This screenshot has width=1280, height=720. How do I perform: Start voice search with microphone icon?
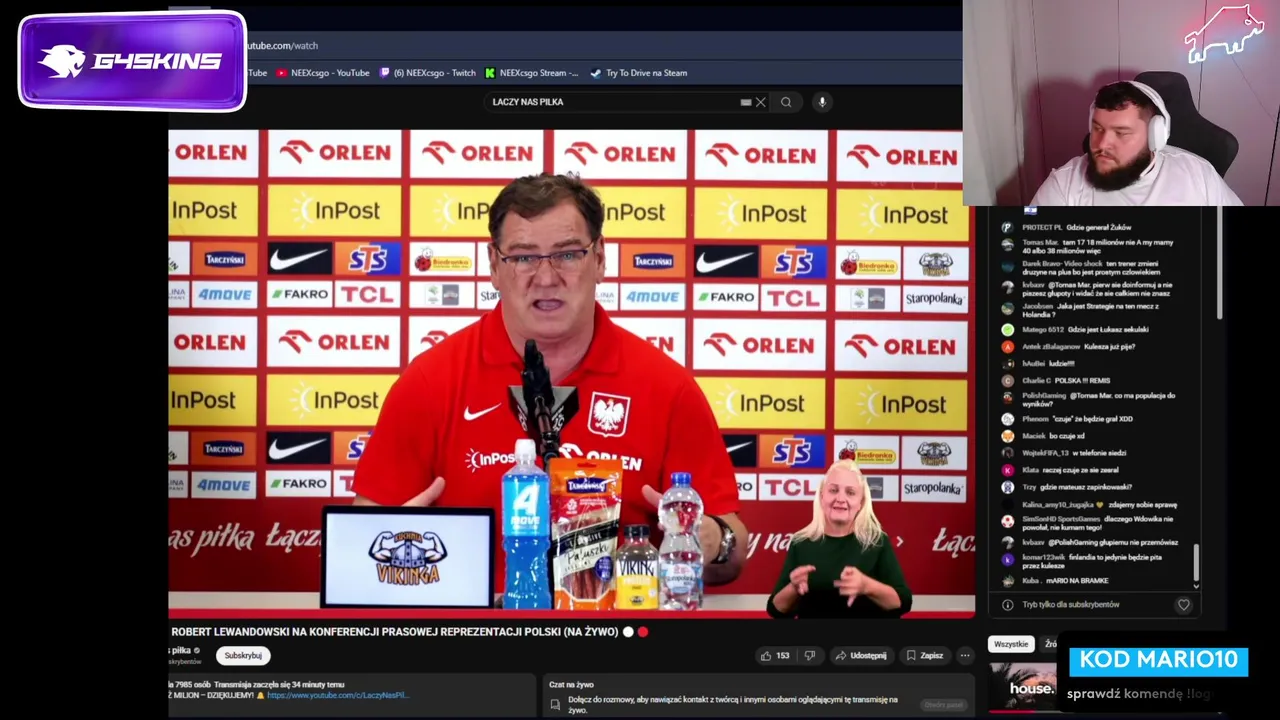coord(822,102)
